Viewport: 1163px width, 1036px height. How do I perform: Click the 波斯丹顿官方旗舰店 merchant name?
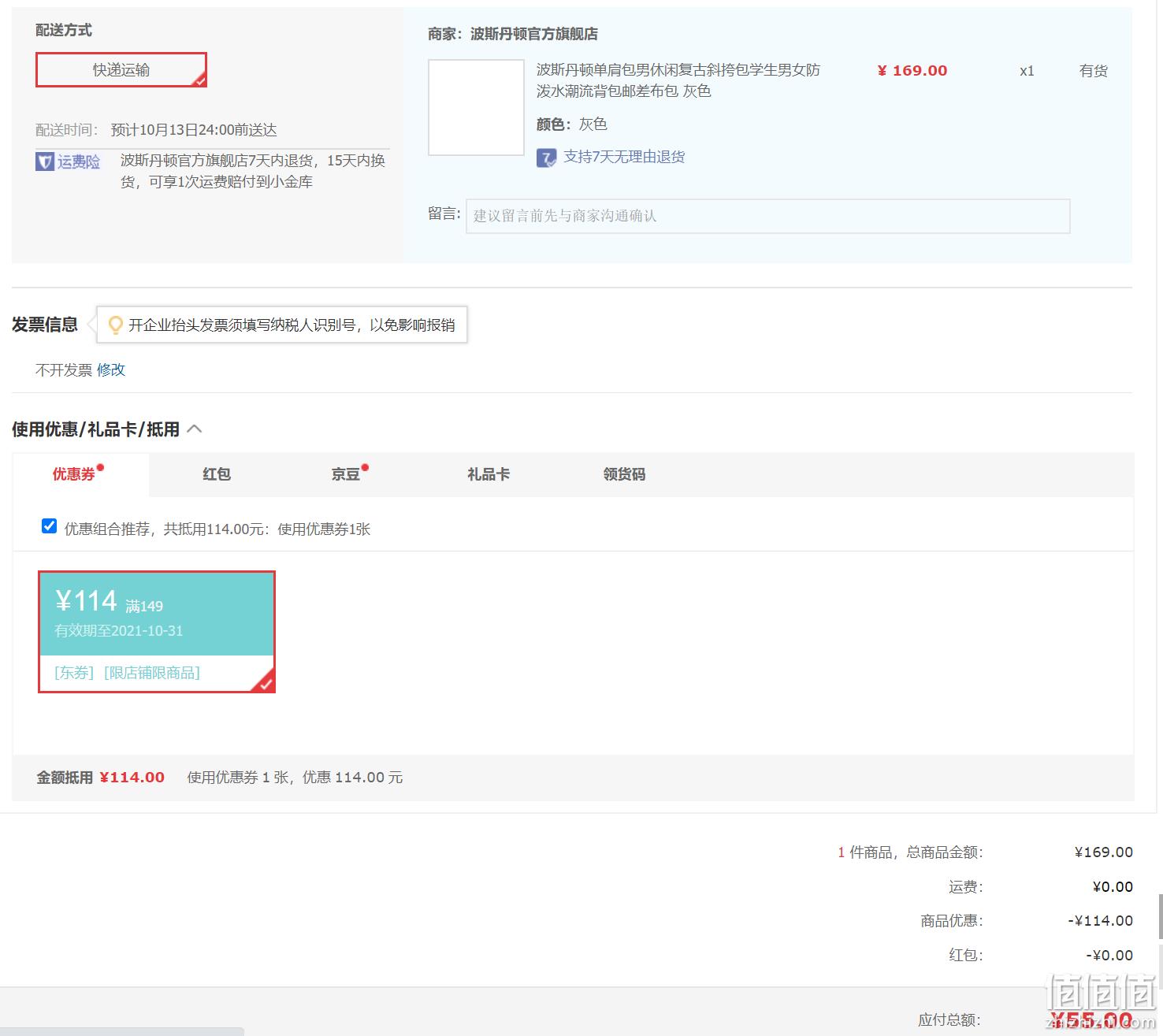[x=534, y=34]
